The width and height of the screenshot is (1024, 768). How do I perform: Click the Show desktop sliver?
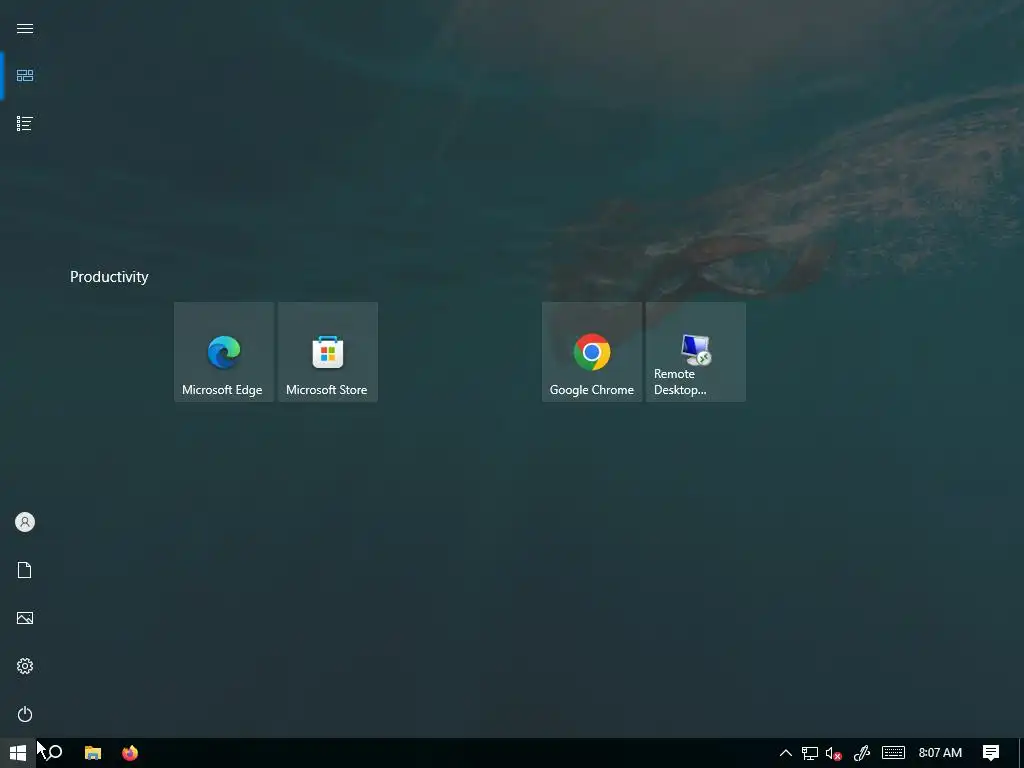[1021, 753]
